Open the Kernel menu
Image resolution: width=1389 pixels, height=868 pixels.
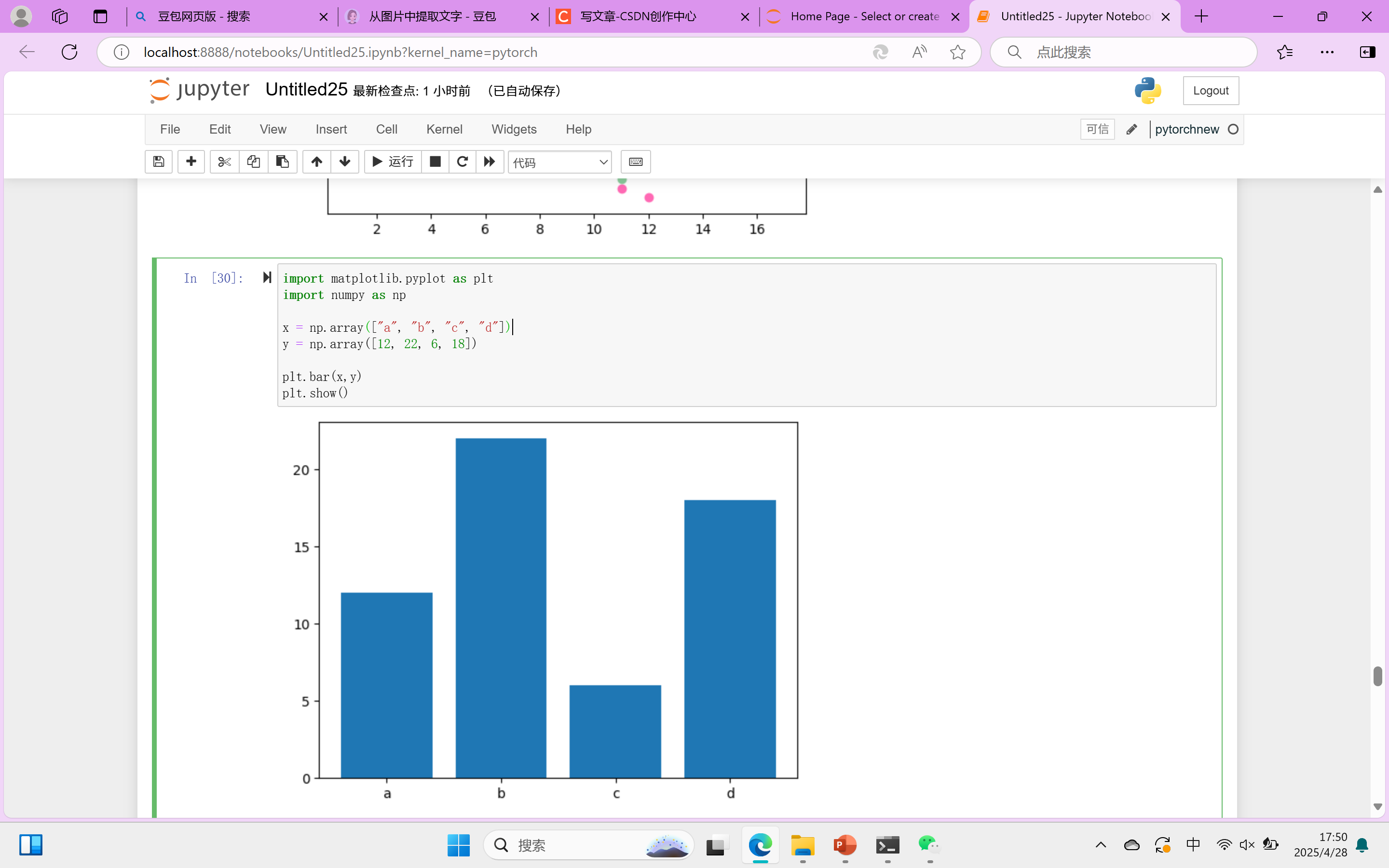point(444,129)
